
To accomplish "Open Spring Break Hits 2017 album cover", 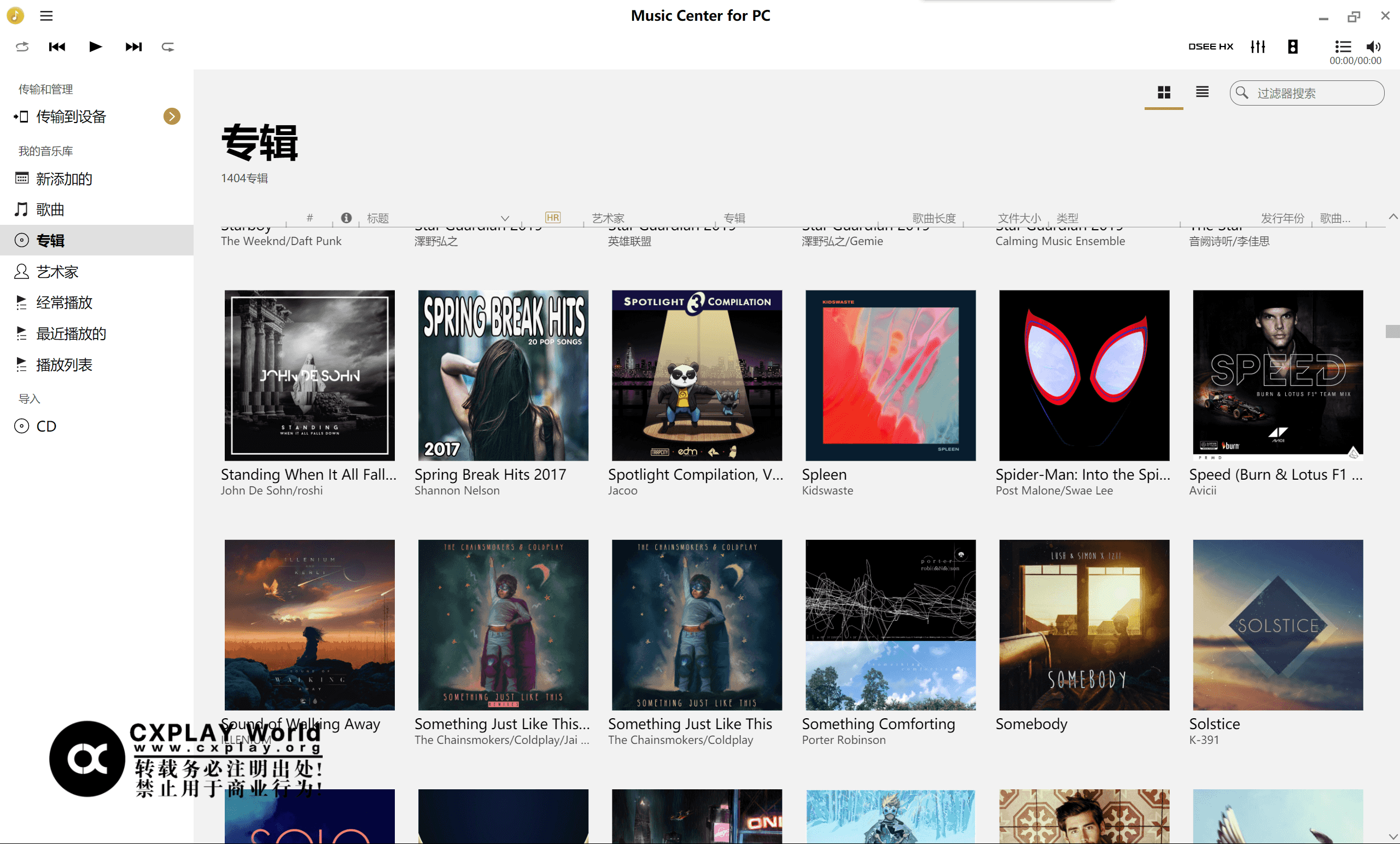I will pyautogui.click(x=504, y=376).
